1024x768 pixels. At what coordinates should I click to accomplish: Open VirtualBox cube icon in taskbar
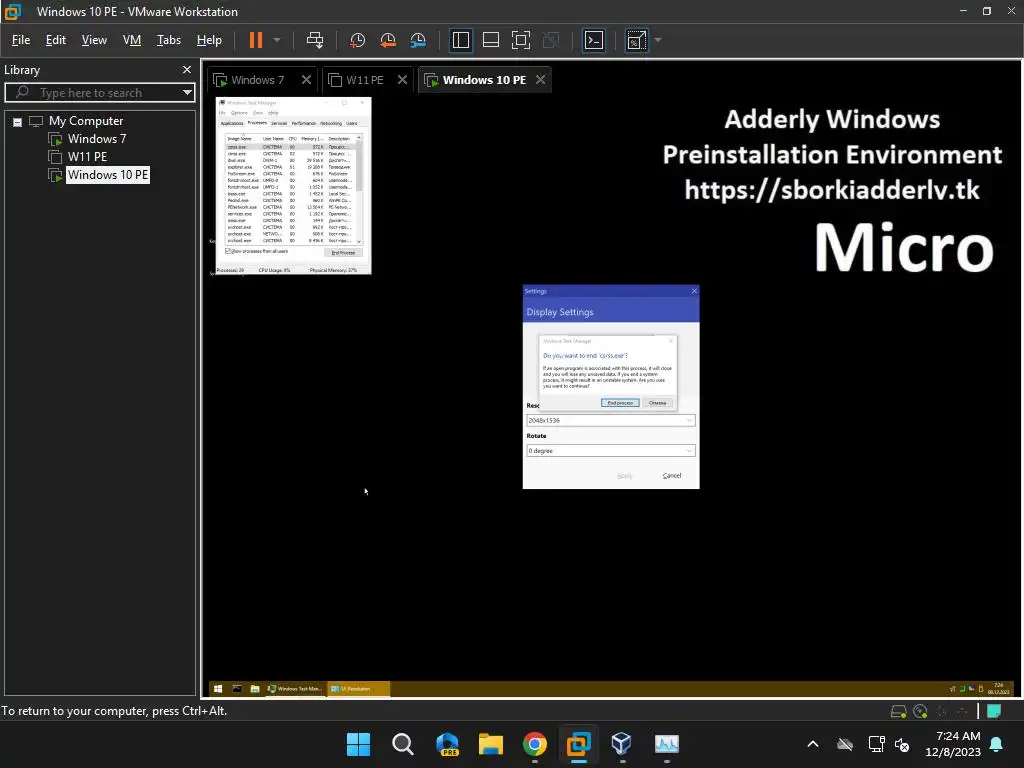[622, 744]
